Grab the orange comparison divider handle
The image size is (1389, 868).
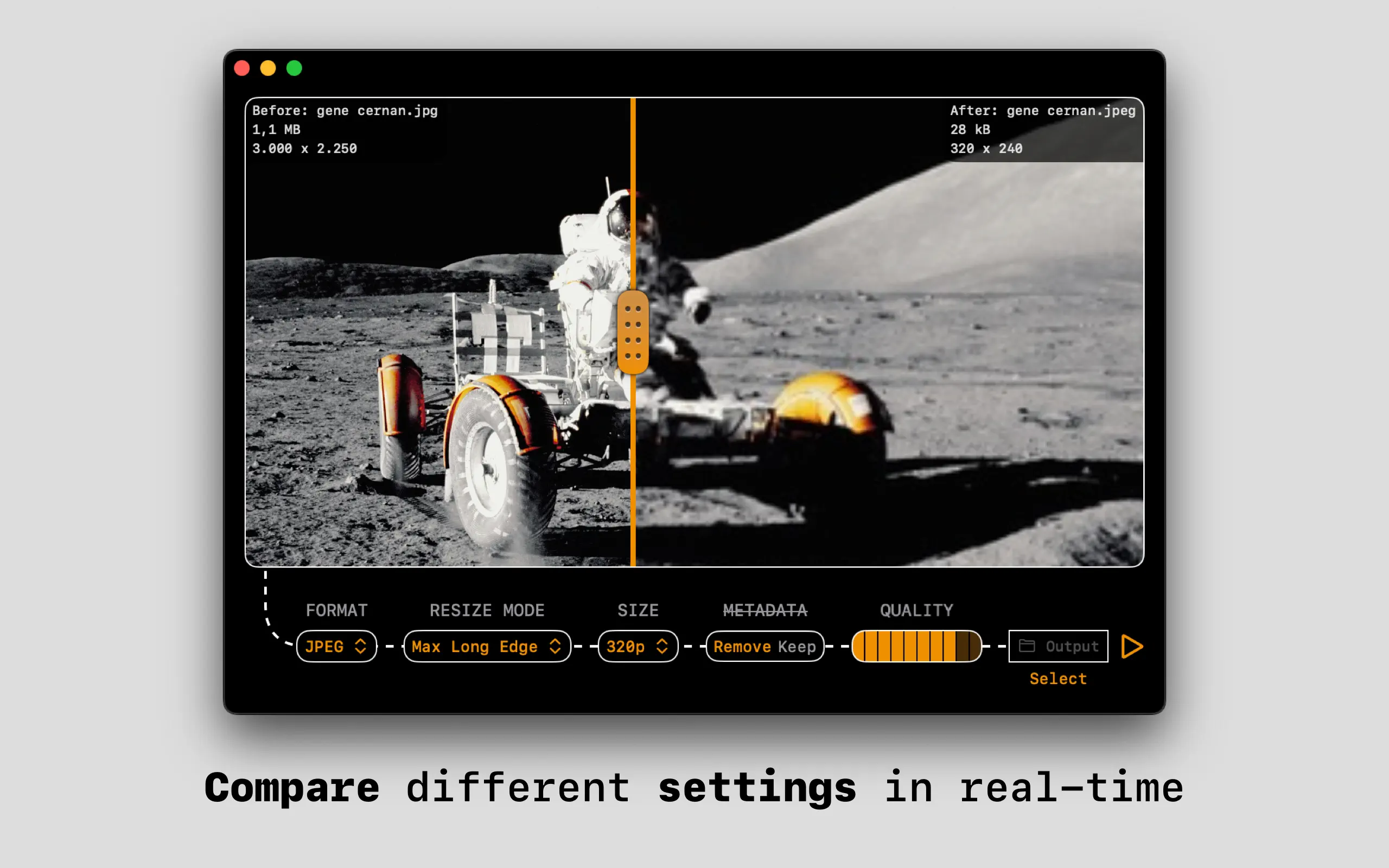point(633,333)
